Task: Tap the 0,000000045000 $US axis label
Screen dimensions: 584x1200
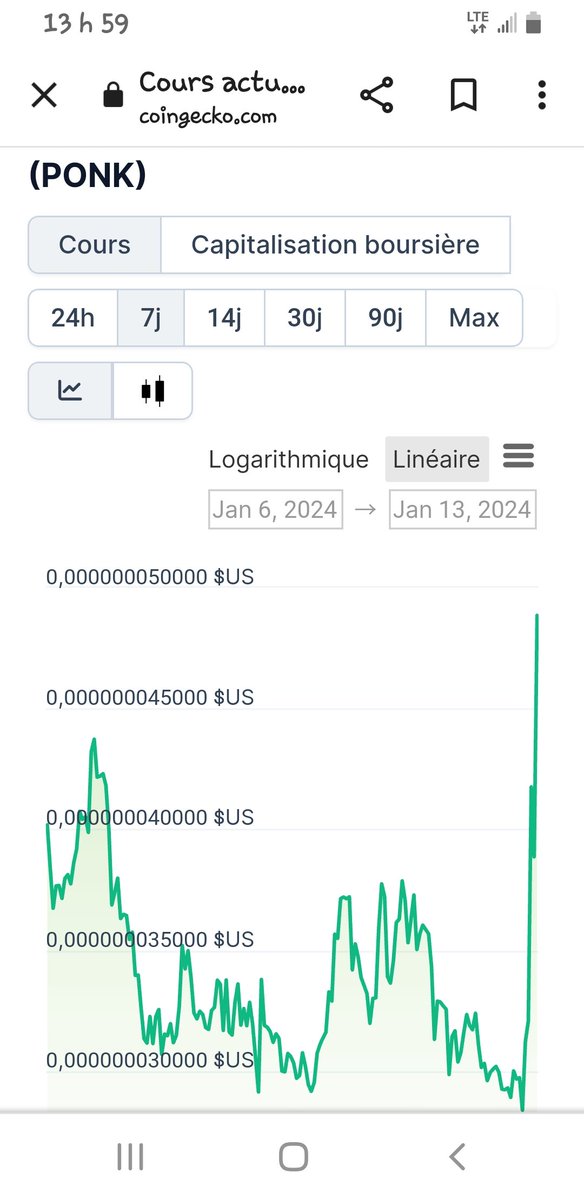Action: (x=150, y=697)
